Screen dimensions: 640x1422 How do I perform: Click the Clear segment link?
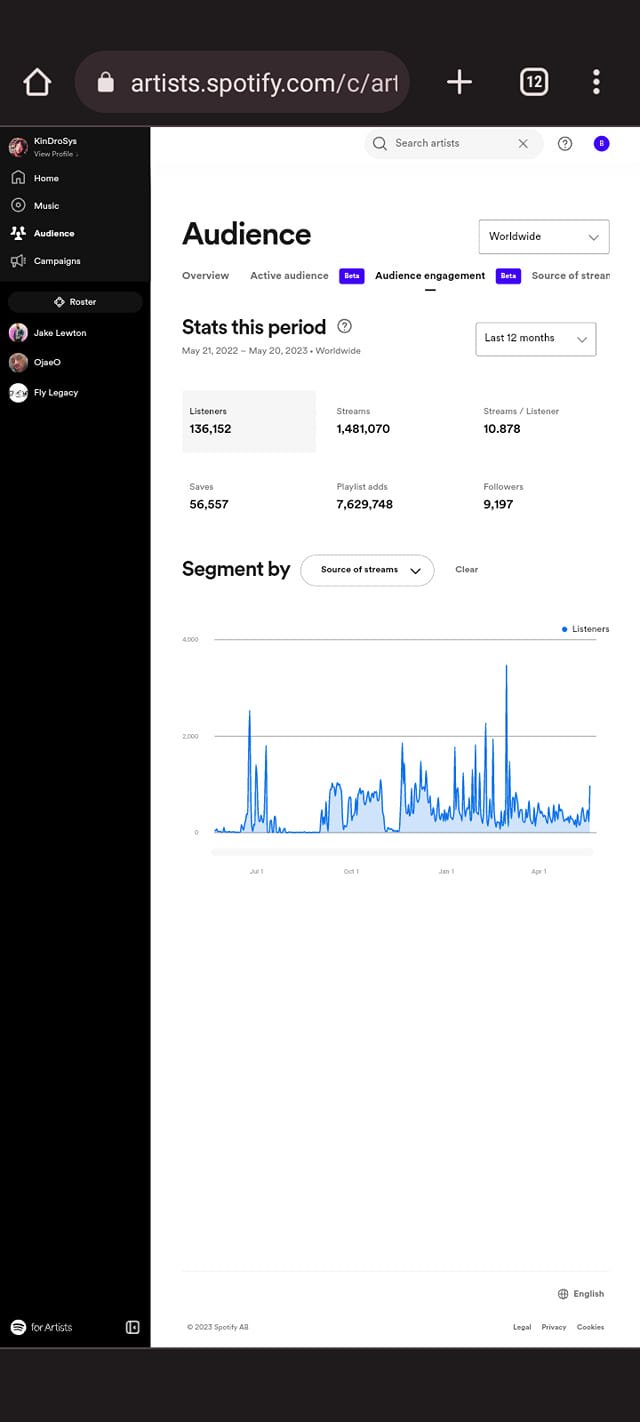click(466, 570)
